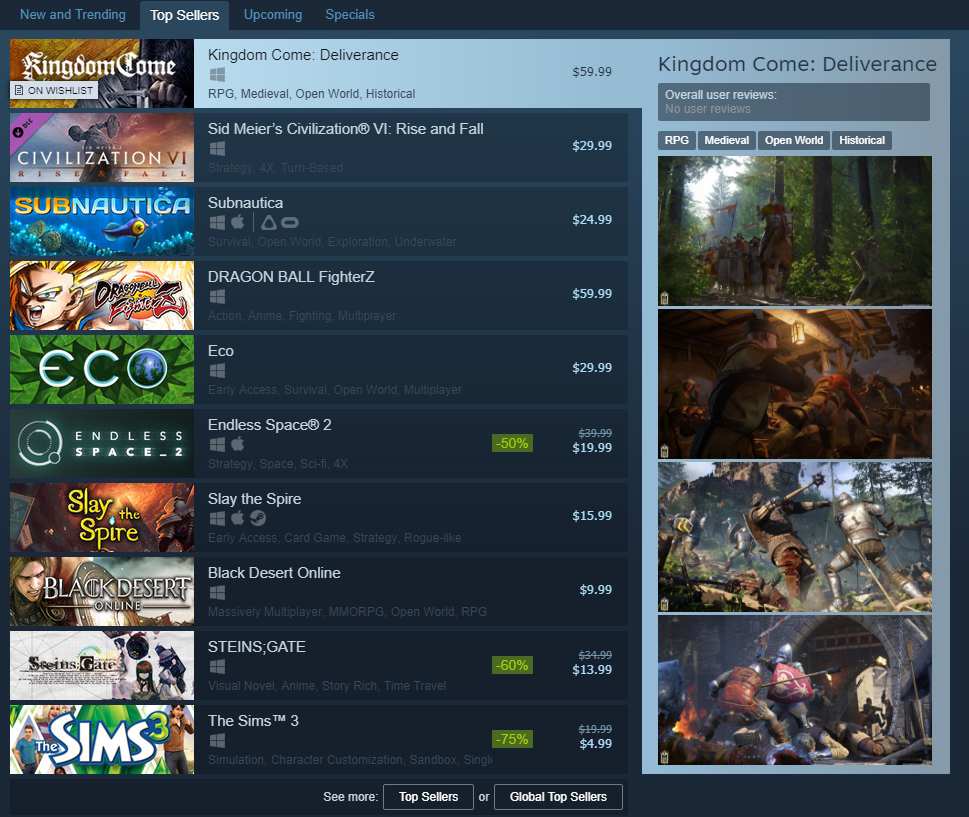
Task: View the armored knights battle screenshot
Action: [x=795, y=537]
